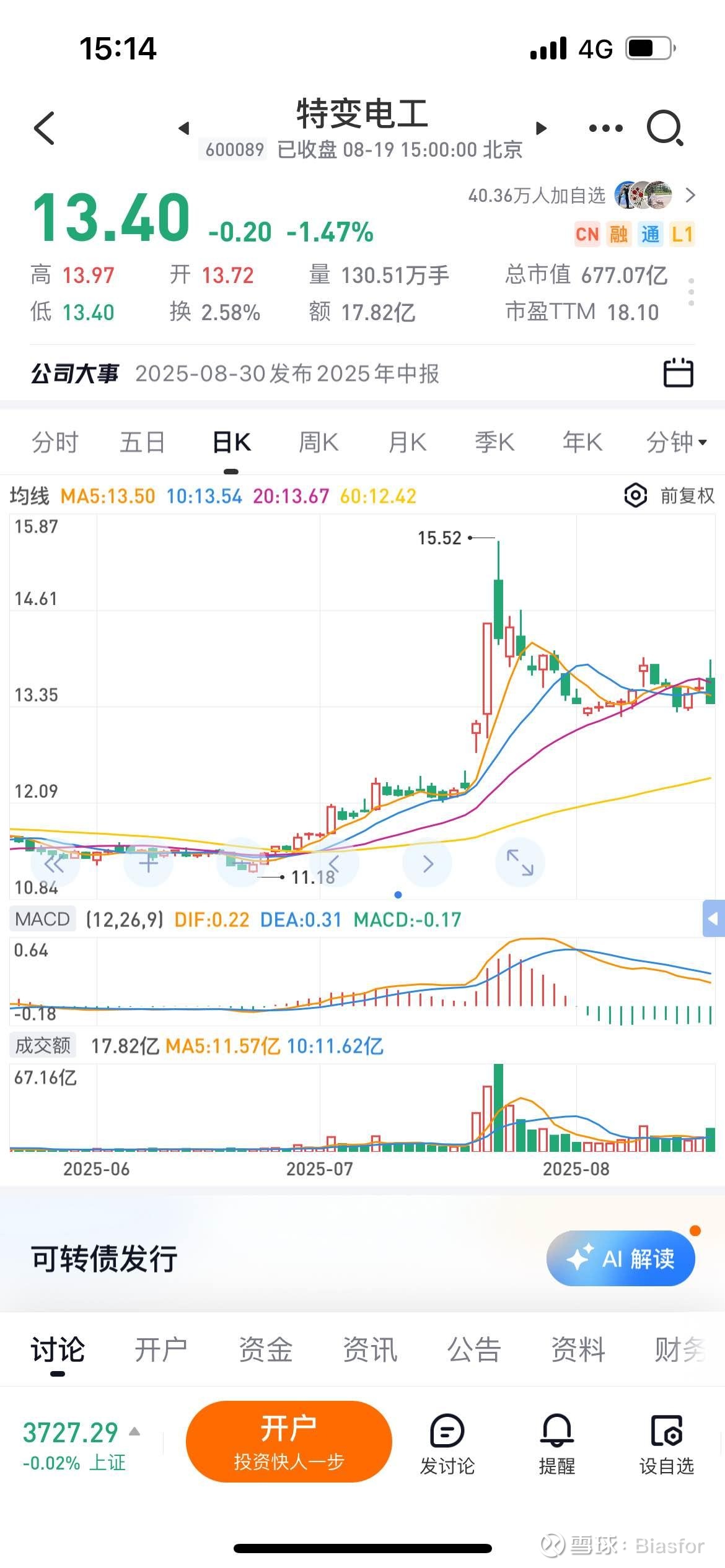Tap the 通 connect badge

tap(650, 235)
